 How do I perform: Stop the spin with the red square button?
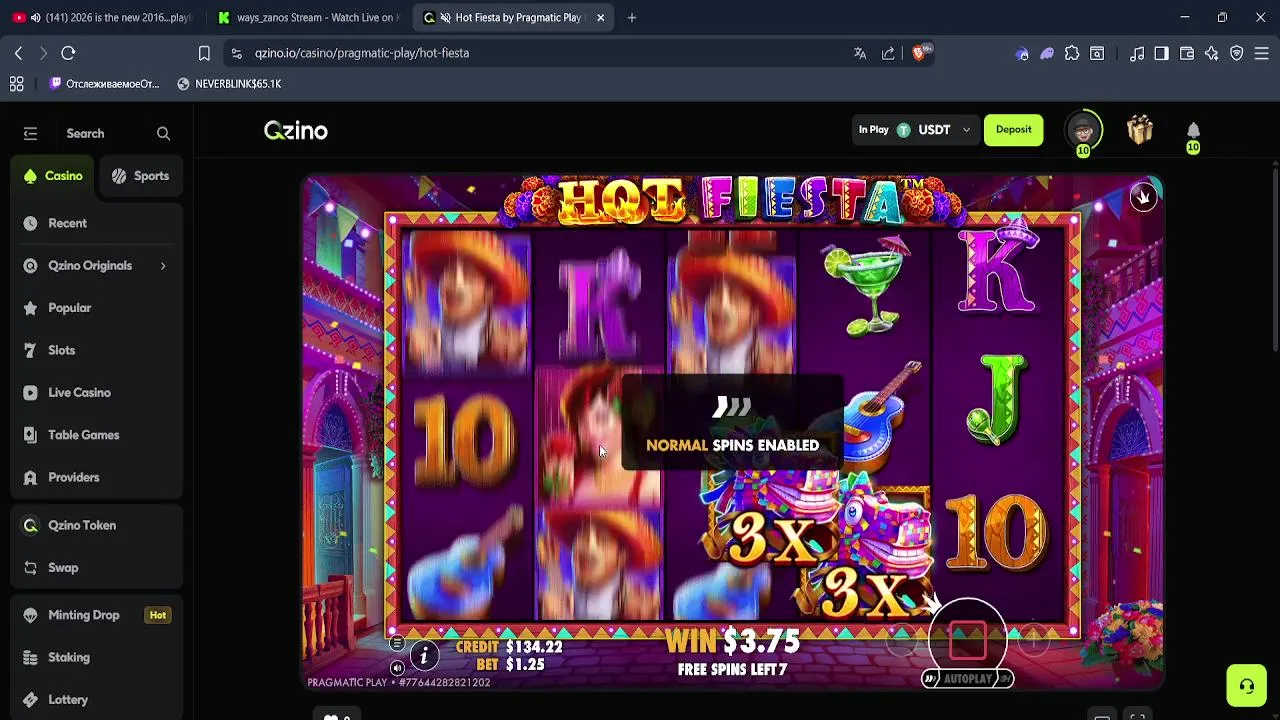pyautogui.click(x=967, y=640)
